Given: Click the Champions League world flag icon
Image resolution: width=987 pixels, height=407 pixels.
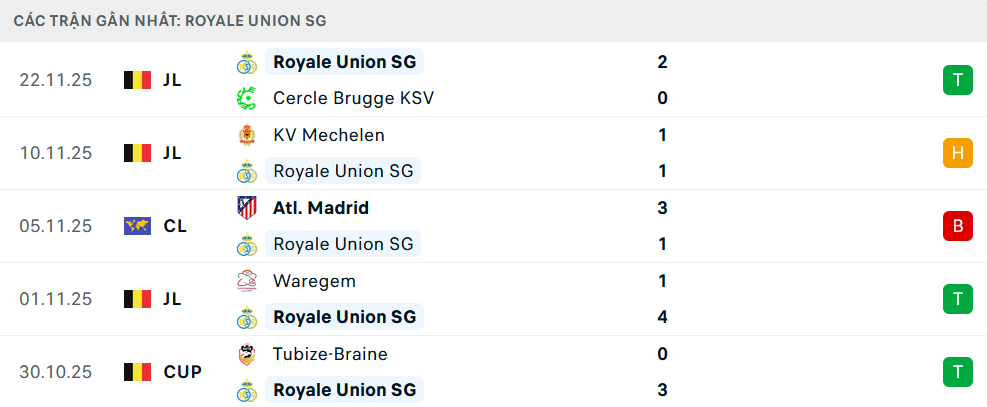Looking at the screenshot, I should (x=137, y=226).
